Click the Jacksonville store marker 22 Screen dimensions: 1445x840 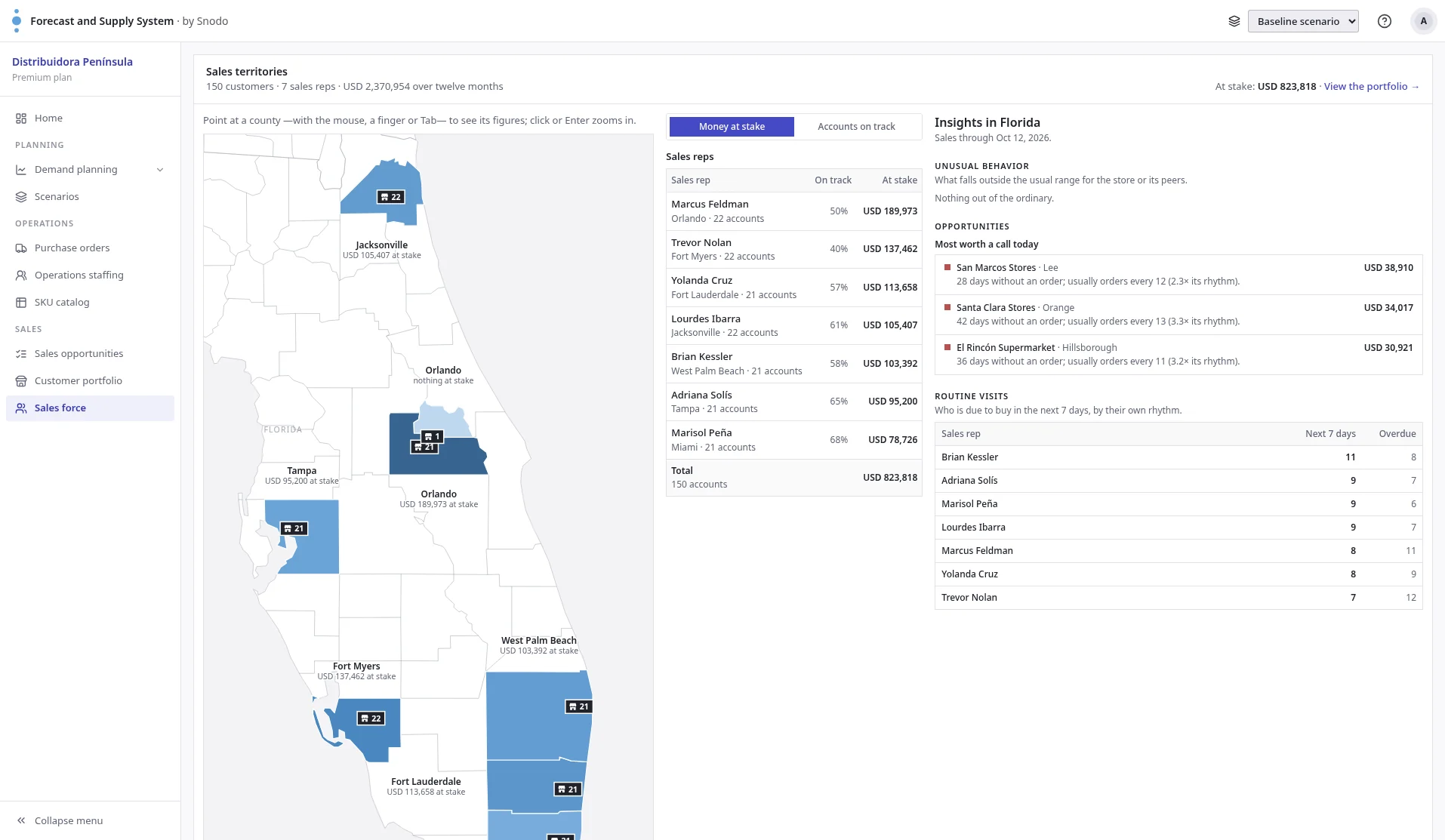[390, 197]
